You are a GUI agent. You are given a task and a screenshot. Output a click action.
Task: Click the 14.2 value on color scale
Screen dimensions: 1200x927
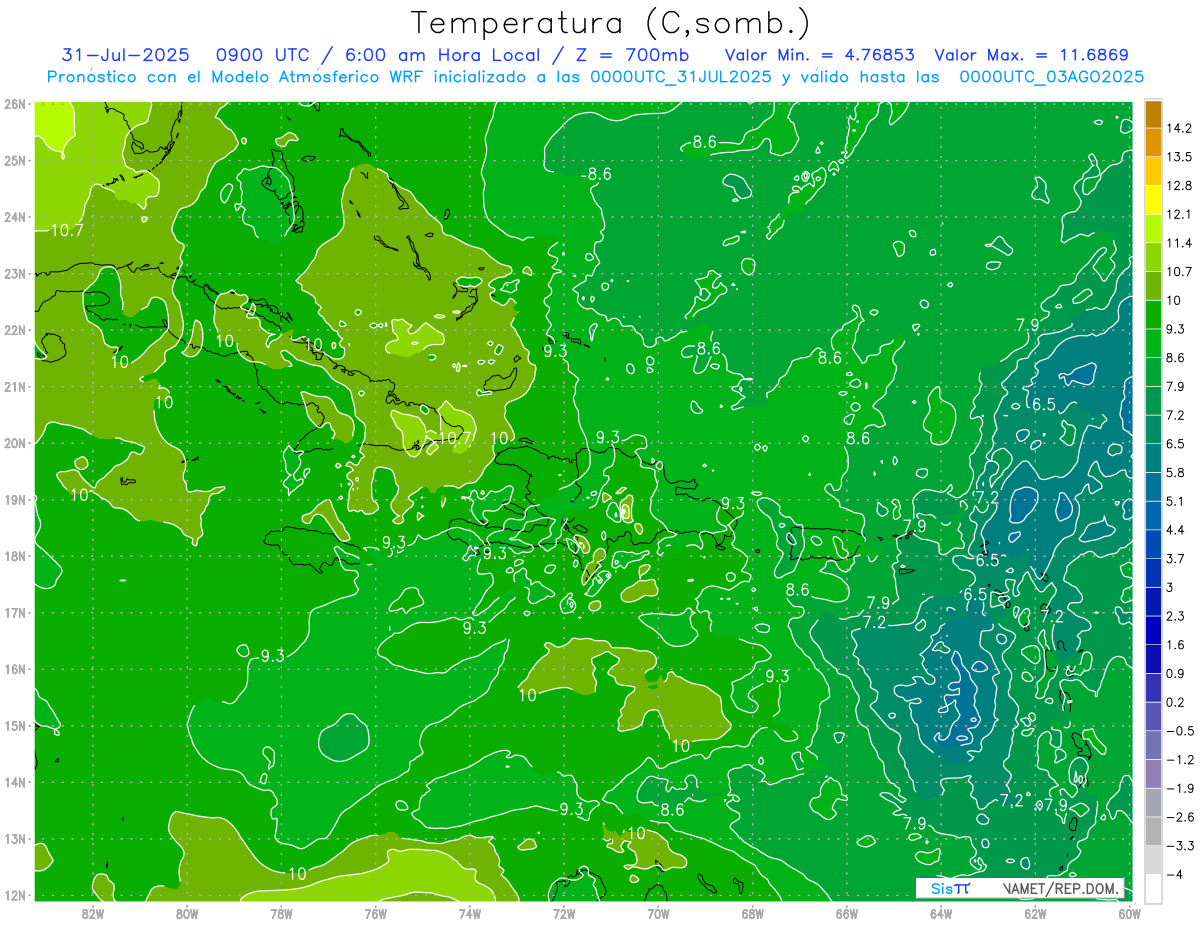pos(1179,128)
